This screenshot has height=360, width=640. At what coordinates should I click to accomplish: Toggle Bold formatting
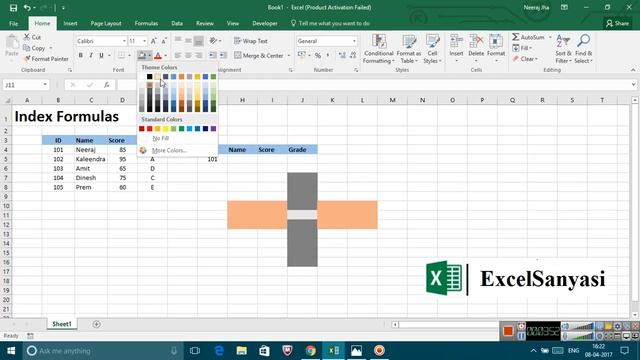81,56
